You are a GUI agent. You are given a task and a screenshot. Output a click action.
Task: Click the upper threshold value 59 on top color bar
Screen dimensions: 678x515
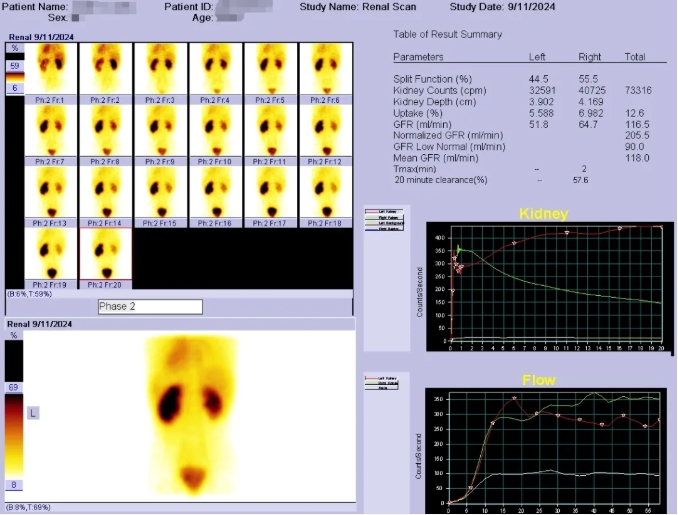pos(15,66)
